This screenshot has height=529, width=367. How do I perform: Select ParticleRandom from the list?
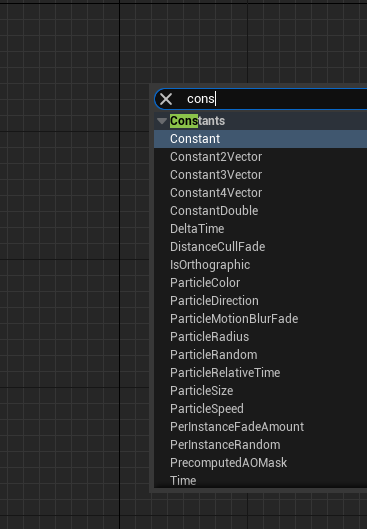tap(260, 355)
